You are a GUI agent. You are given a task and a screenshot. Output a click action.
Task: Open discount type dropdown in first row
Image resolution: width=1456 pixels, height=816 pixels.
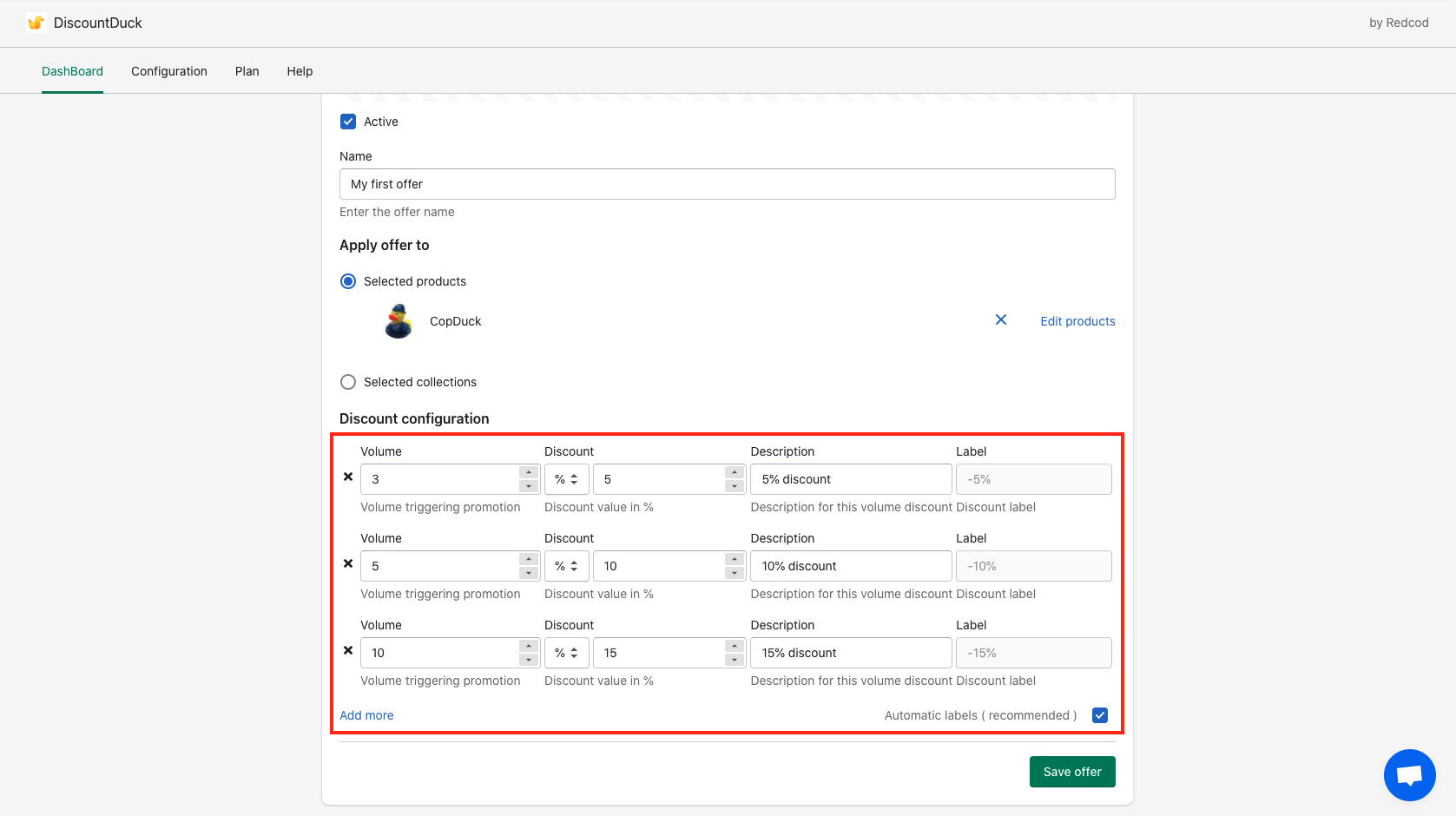566,479
